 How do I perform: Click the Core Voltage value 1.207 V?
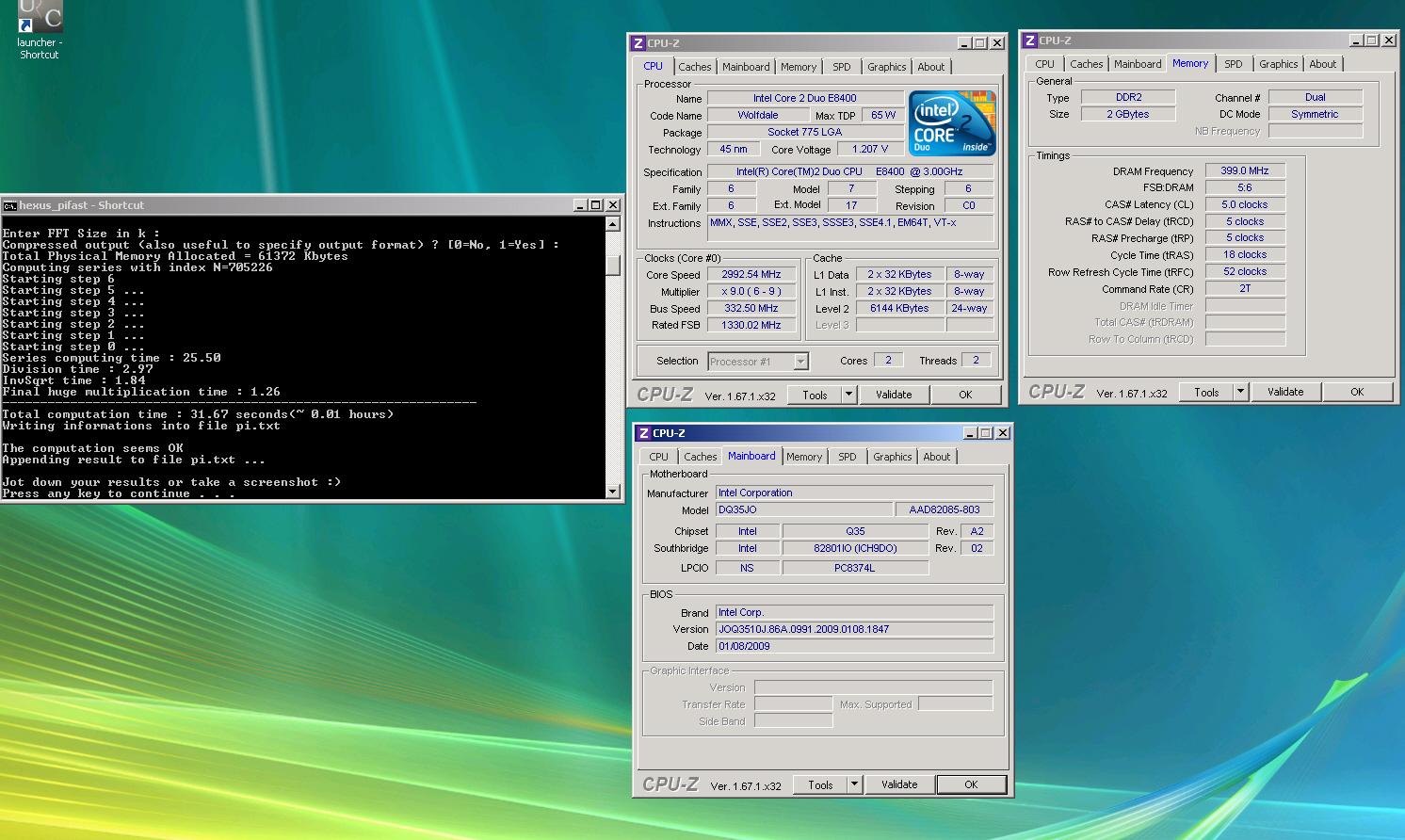tap(870, 149)
